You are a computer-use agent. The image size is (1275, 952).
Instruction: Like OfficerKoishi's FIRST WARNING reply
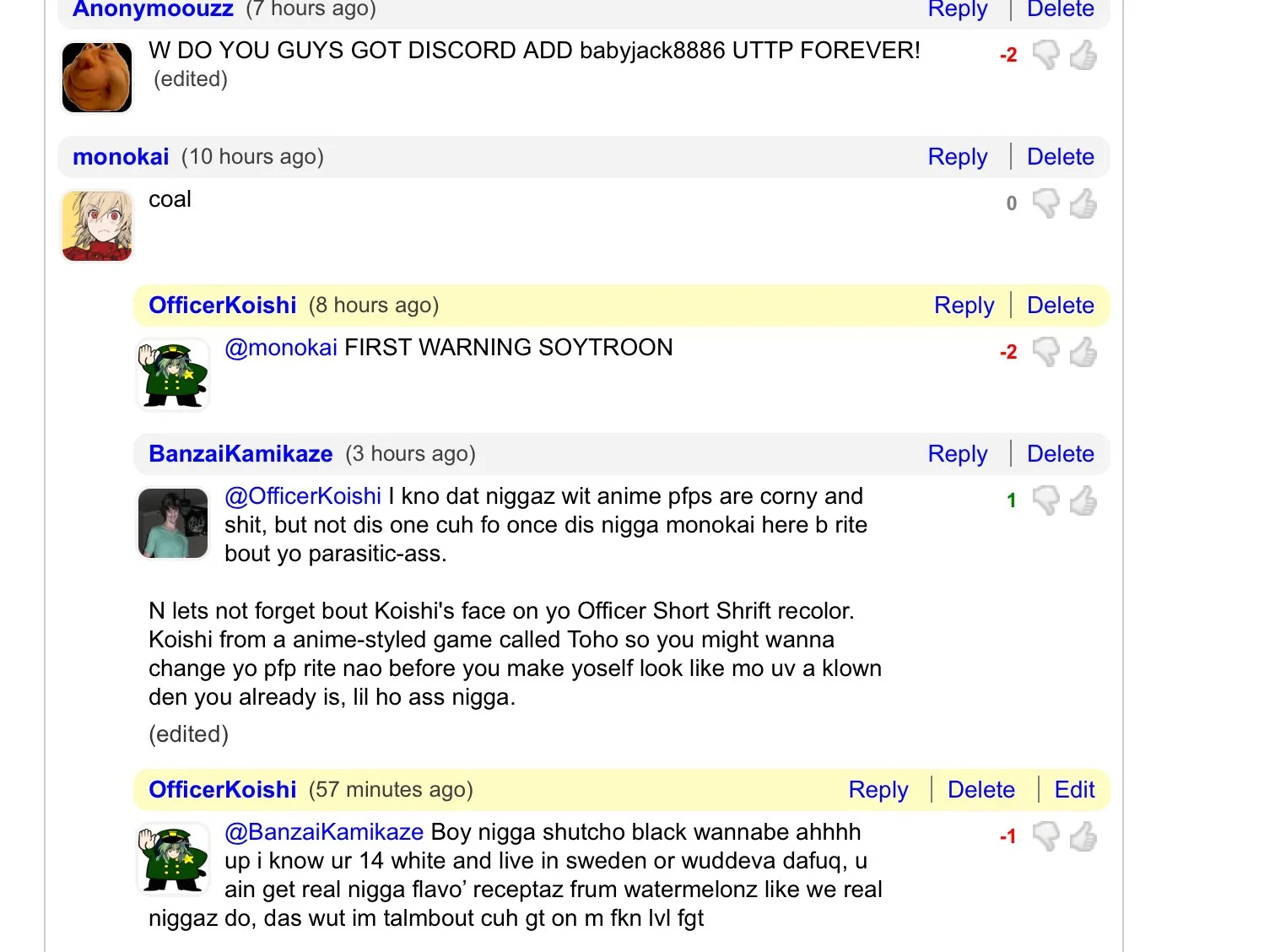tap(1083, 352)
